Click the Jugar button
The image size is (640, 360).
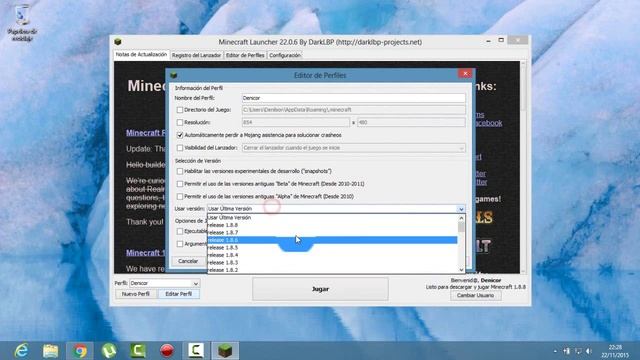[x=320, y=289]
